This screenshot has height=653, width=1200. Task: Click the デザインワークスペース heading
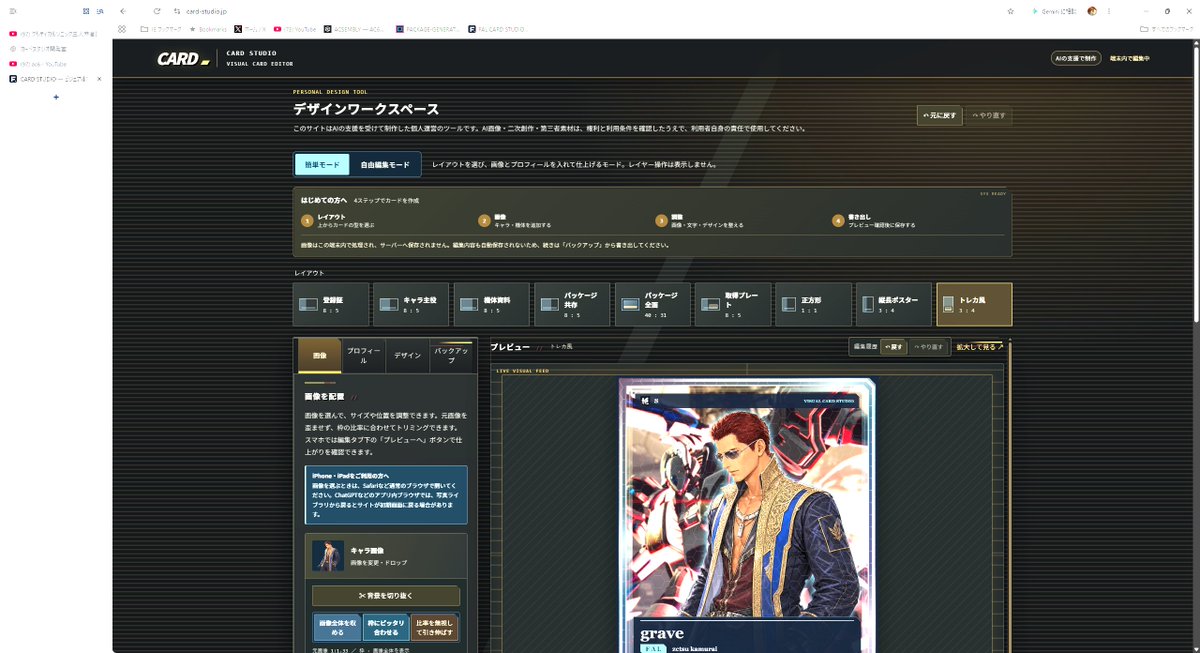(366, 109)
